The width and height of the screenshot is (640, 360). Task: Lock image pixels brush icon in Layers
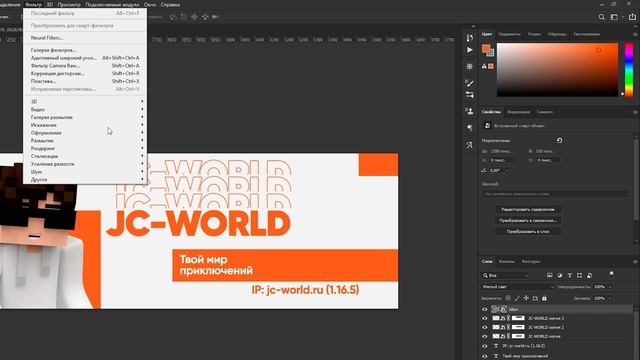(x=517, y=298)
